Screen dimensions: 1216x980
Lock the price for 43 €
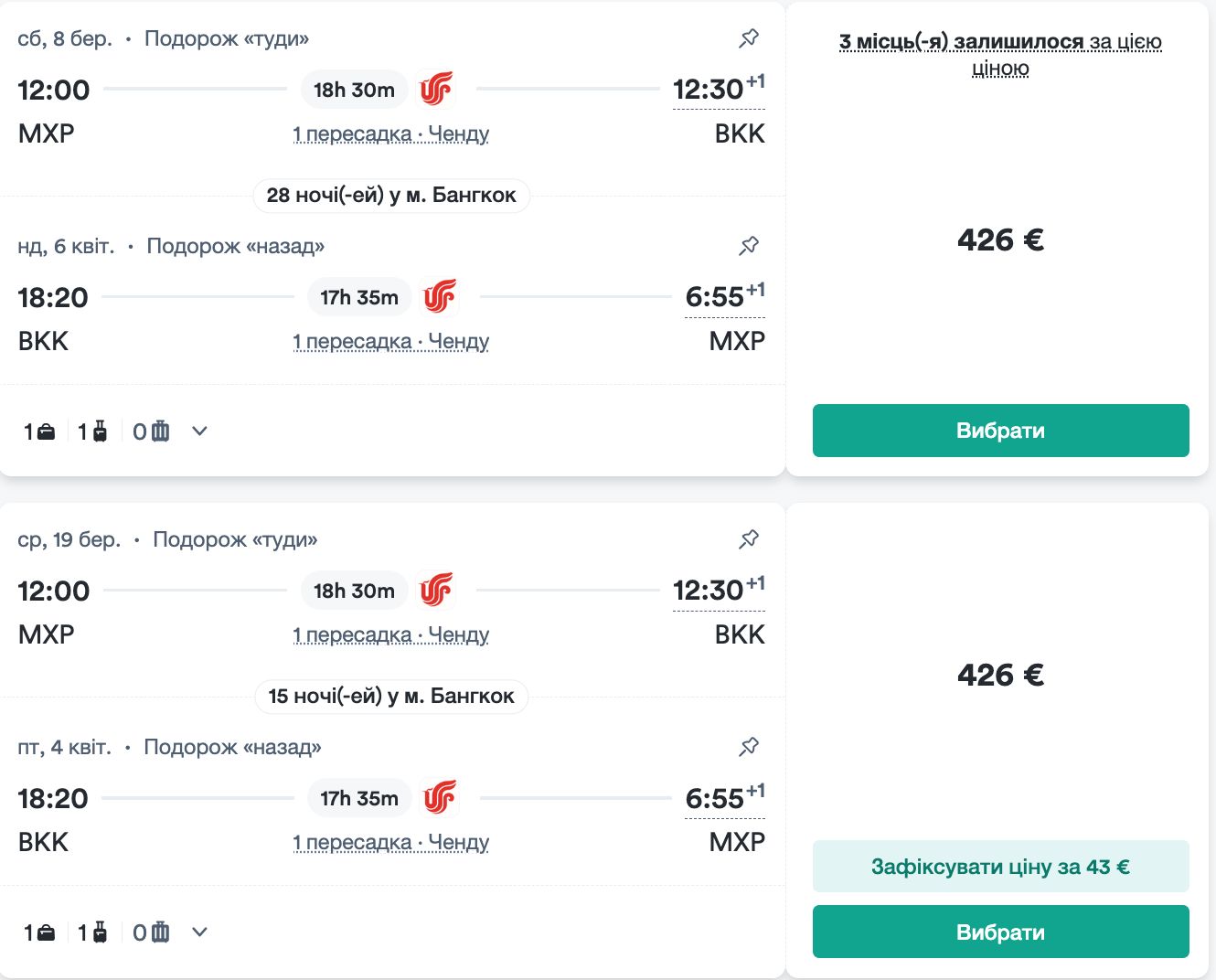tap(1000, 867)
